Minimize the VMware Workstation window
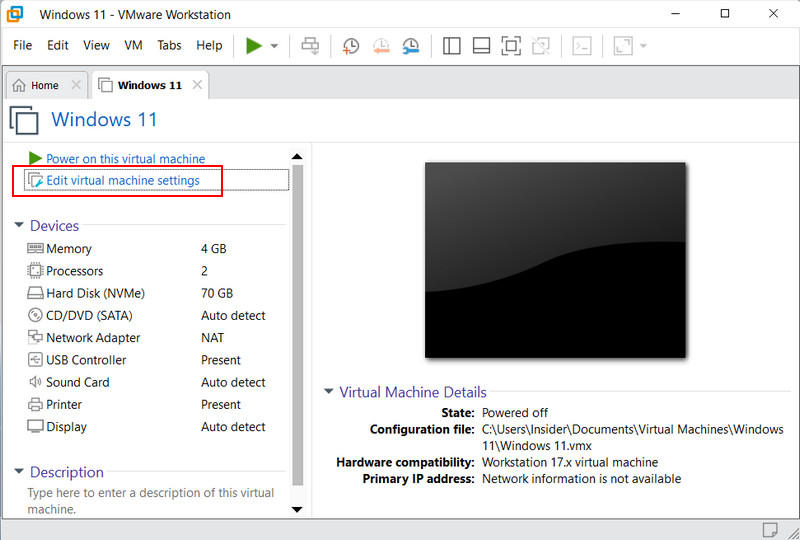Viewport: 800px width, 540px height. click(x=676, y=14)
